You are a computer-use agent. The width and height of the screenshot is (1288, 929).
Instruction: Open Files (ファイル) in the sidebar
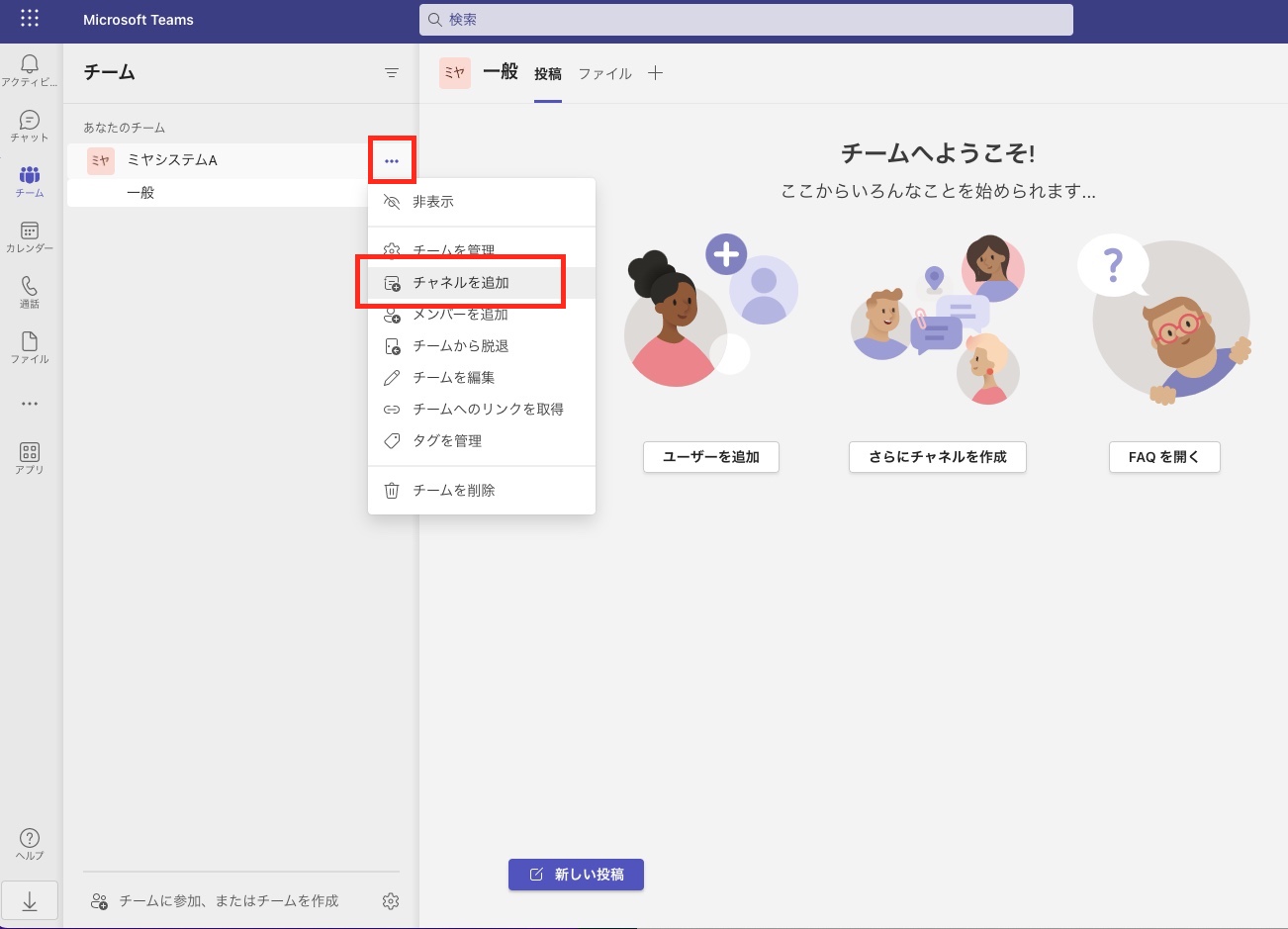coord(30,347)
